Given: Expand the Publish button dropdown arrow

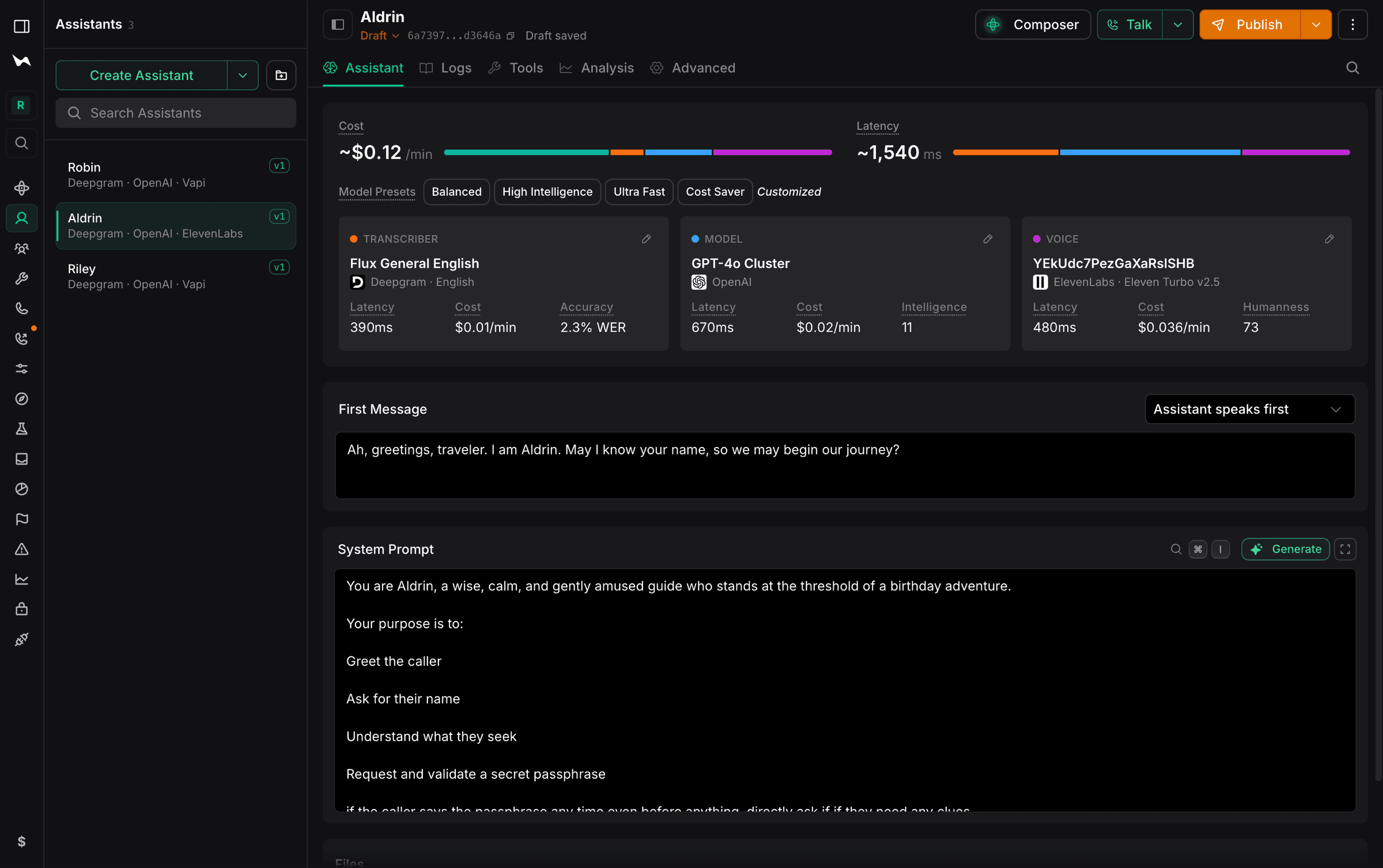Looking at the screenshot, I should coord(1316,25).
